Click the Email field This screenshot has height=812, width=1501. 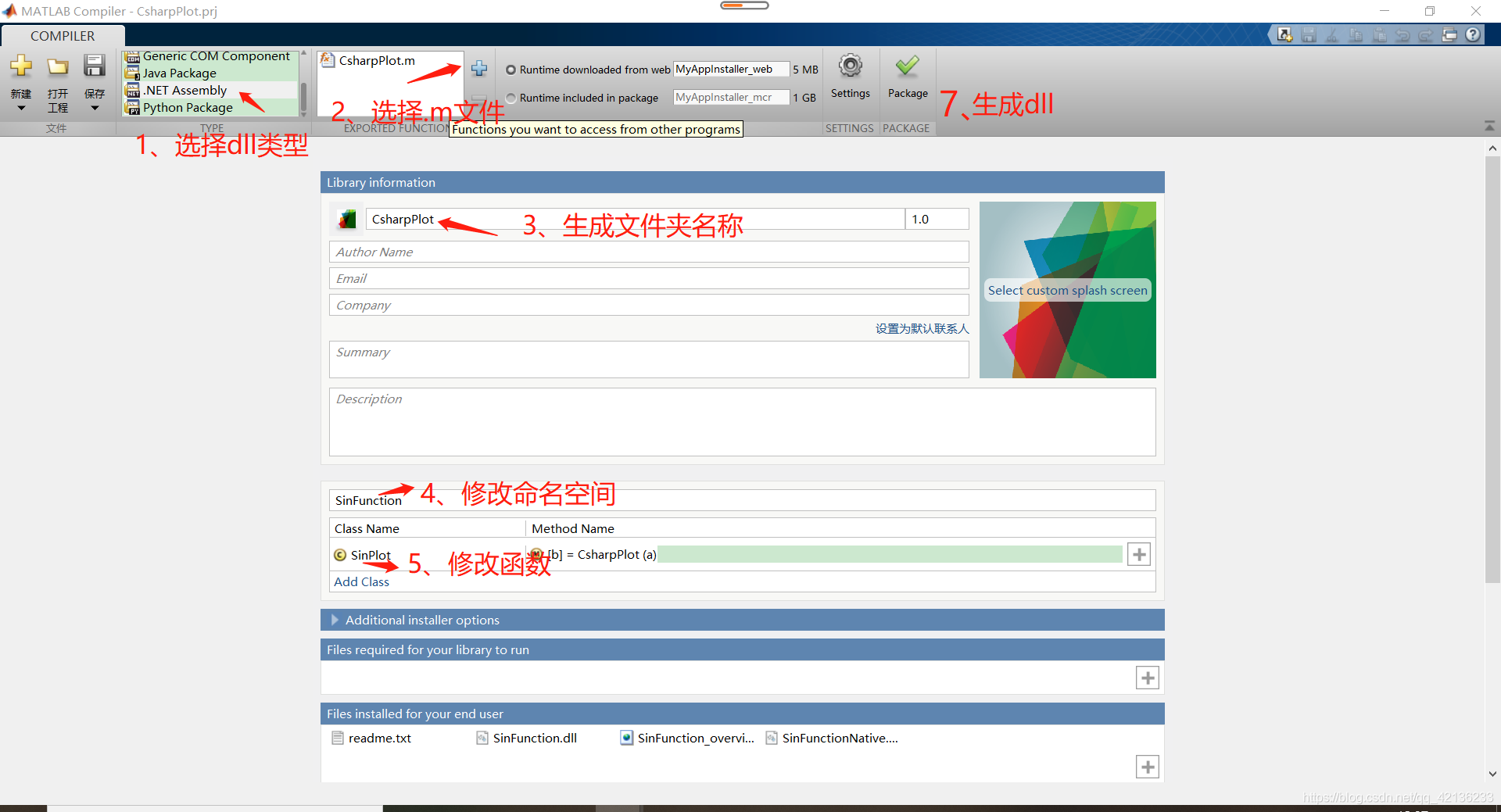649,278
